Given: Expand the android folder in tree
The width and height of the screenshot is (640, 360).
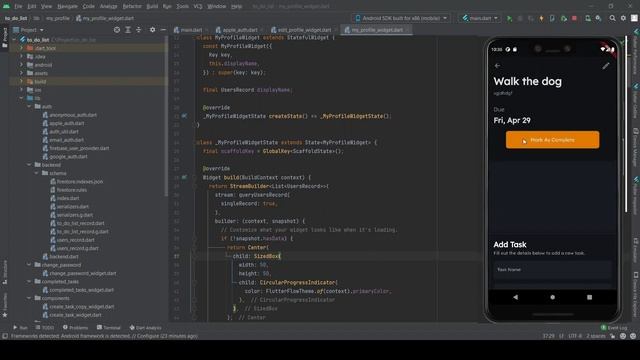Looking at the screenshot, I should pyautogui.click(x=22, y=65).
